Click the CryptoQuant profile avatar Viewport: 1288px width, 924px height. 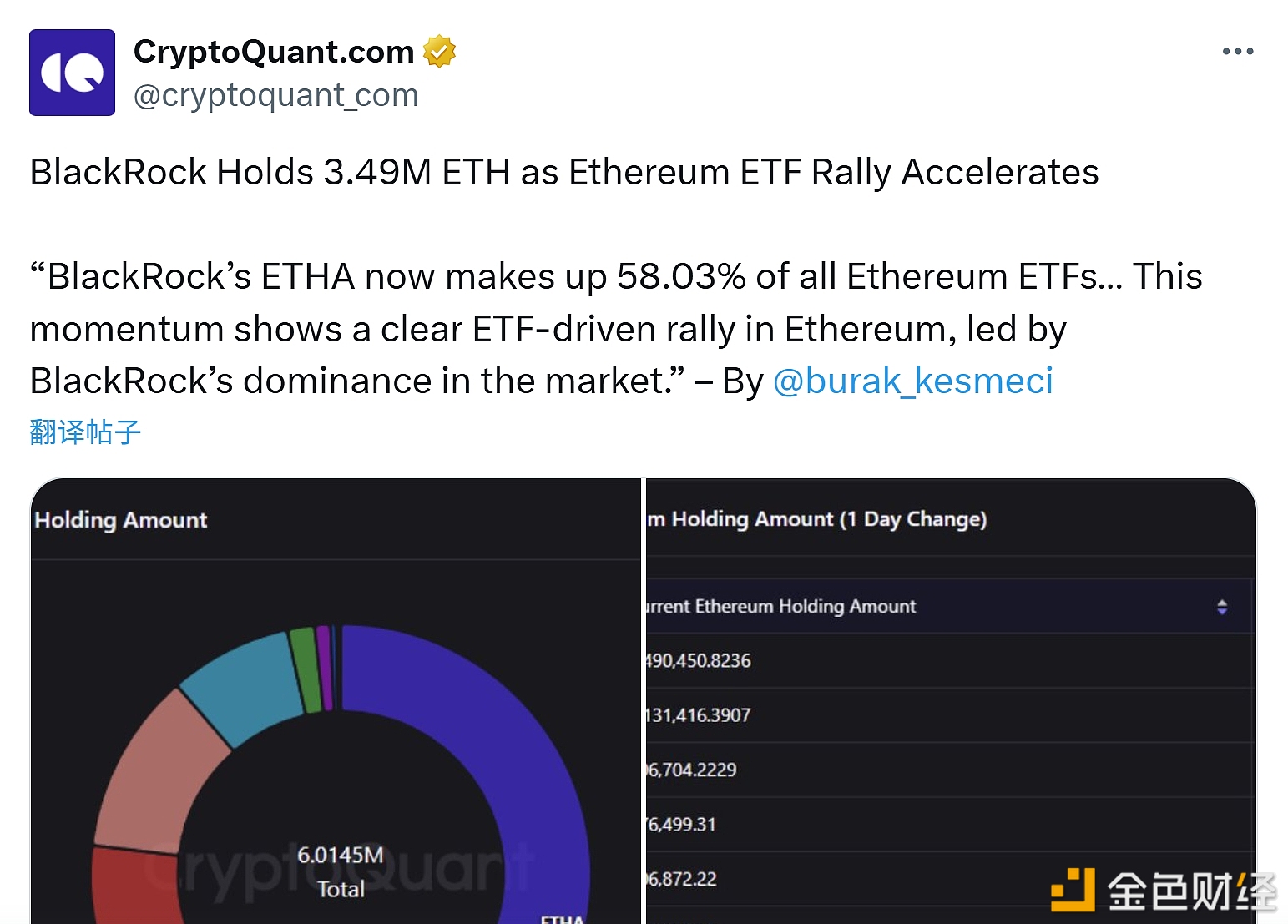click(72, 73)
